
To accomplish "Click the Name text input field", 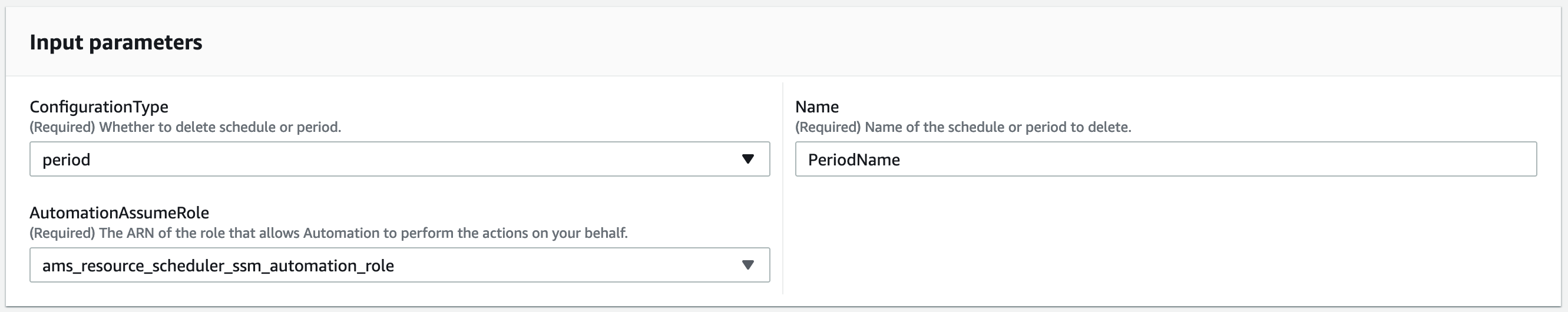I will [x=1165, y=160].
